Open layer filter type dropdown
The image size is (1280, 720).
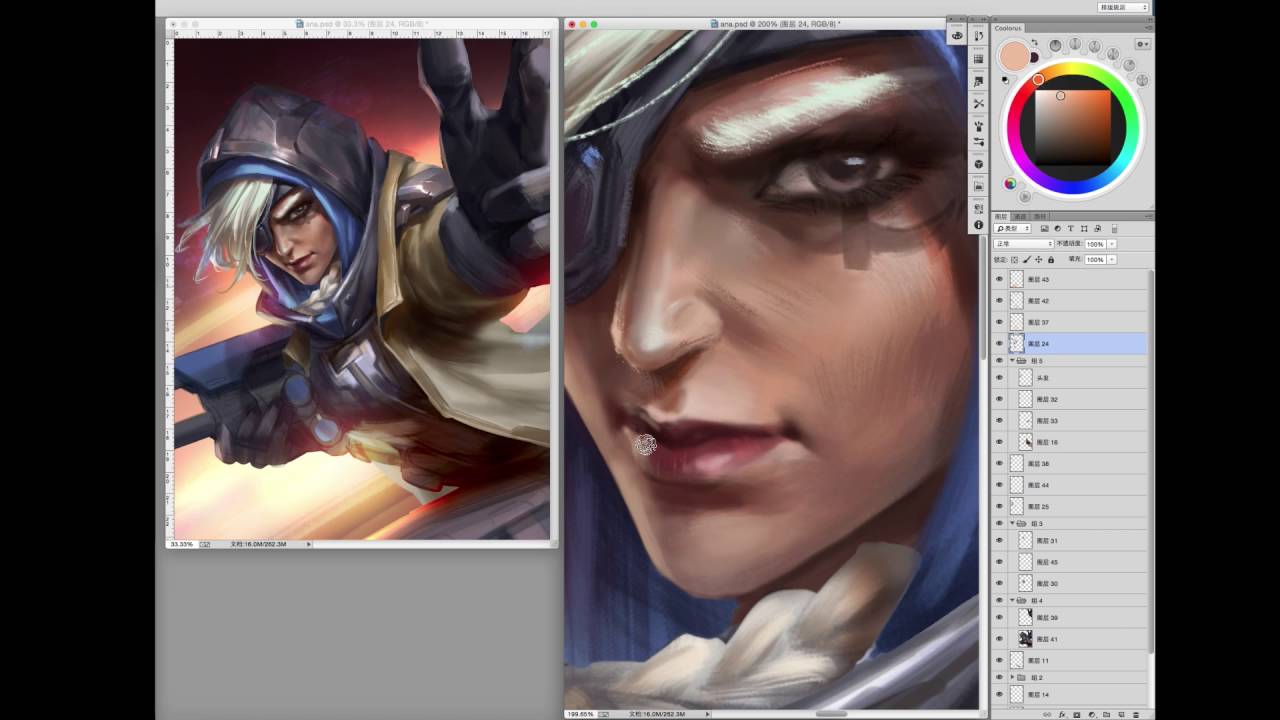click(x=1012, y=228)
